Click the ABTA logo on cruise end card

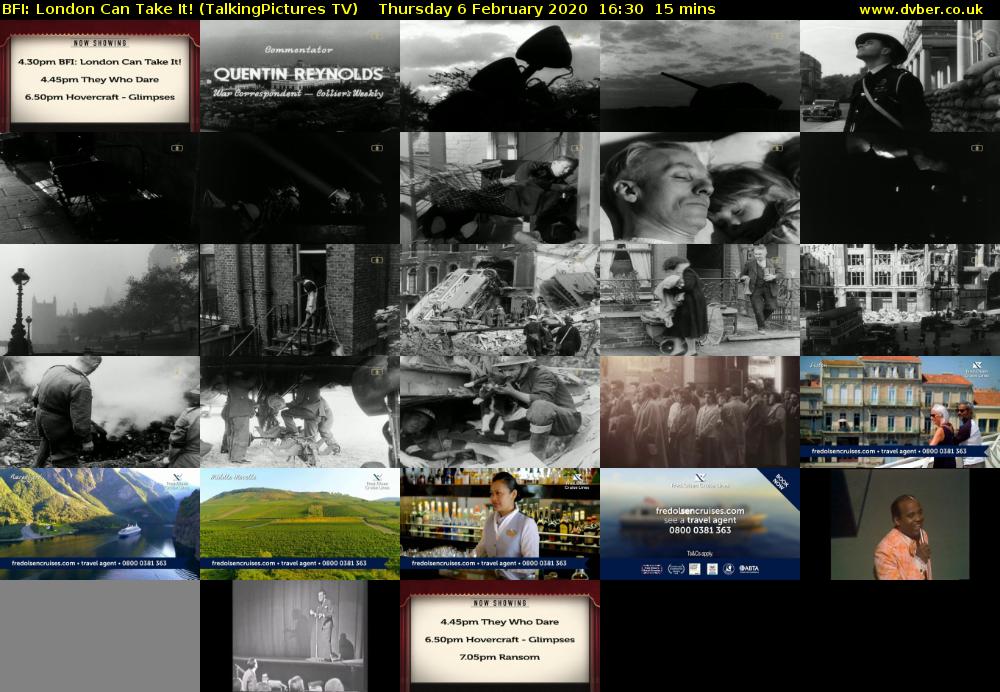(x=749, y=568)
